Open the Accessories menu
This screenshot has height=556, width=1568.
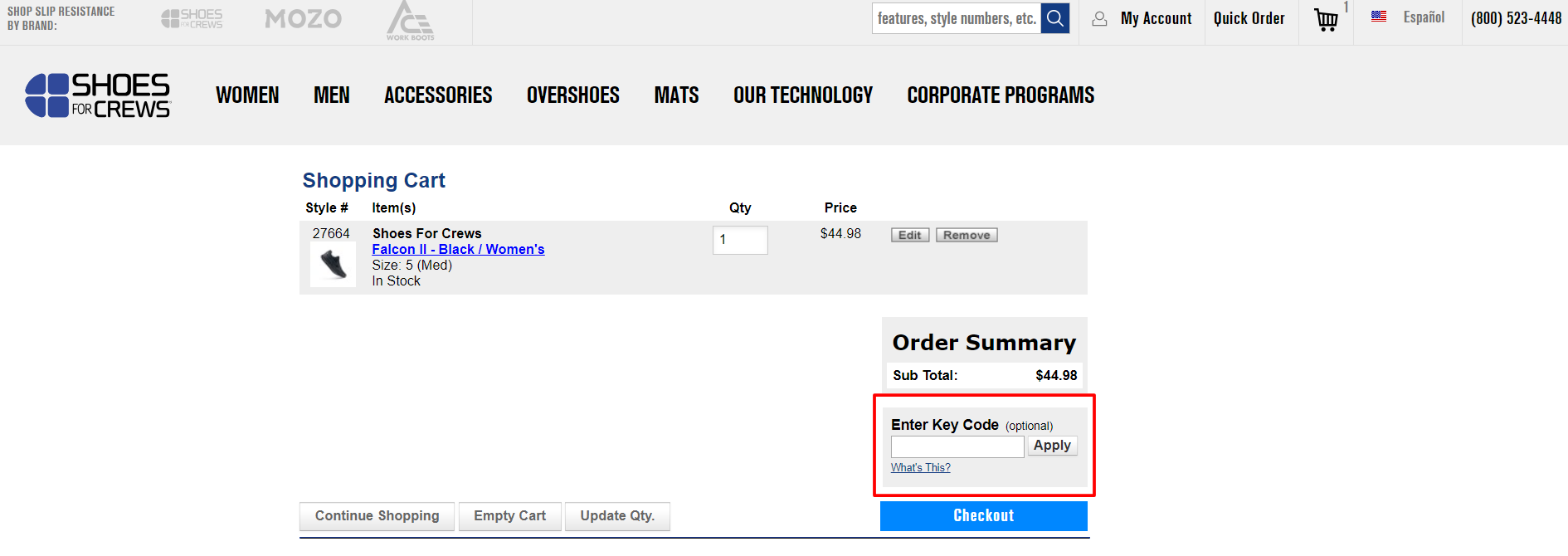tap(438, 95)
